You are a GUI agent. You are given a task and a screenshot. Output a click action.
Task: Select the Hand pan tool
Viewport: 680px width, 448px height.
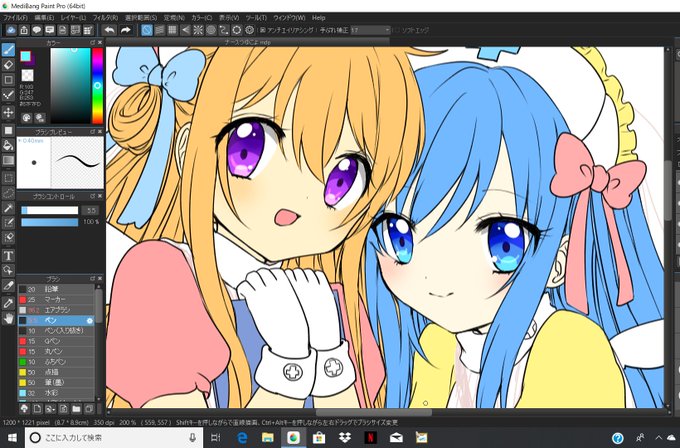pyautogui.click(x=8, y=318)
